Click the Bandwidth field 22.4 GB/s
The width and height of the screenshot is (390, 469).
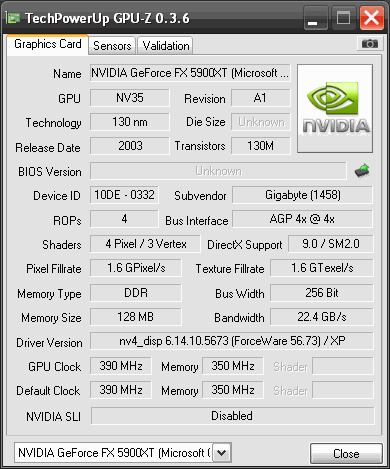tap(322, 317)
